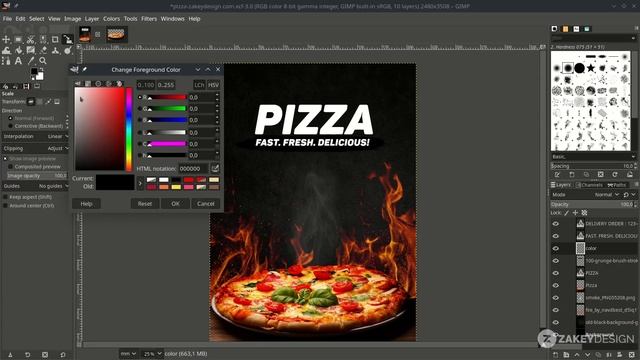Toggle visibility of the color layer

click(556, 248)
